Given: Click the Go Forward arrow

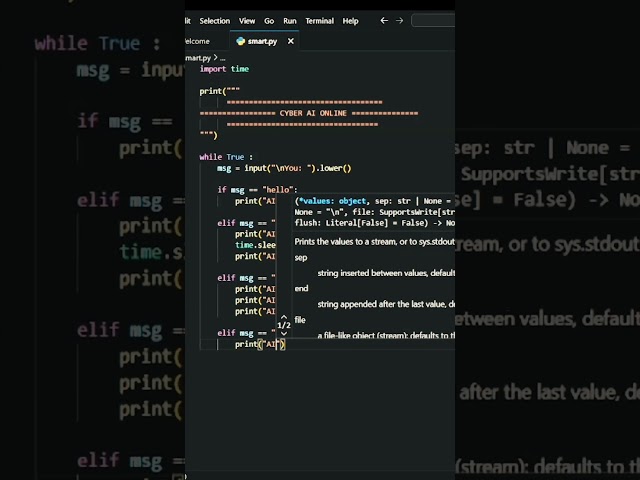Looking at the screenshot, I should point(400,20).
